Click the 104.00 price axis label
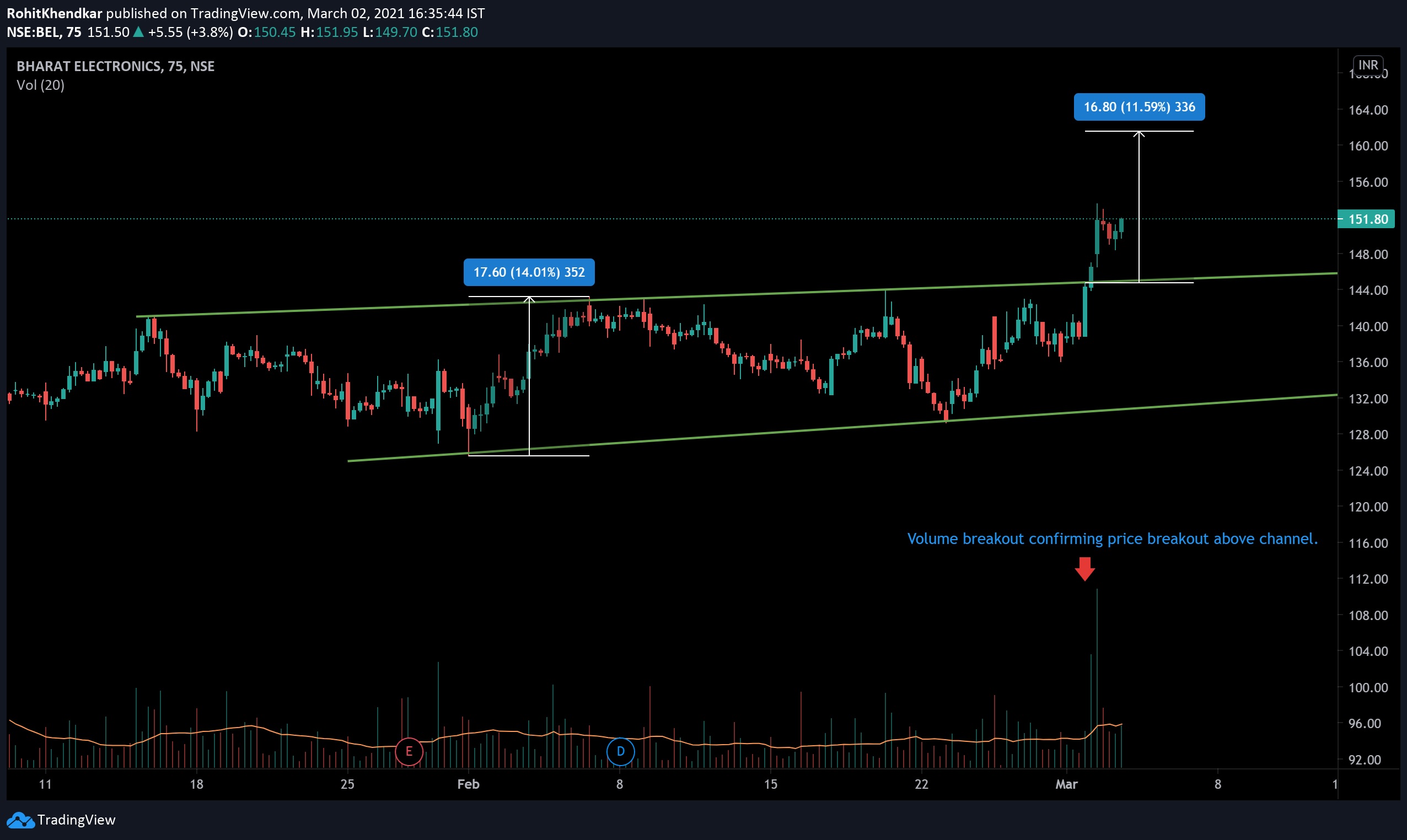The width and height of the screenshot is (1407, 840). tap(1368, 651)
